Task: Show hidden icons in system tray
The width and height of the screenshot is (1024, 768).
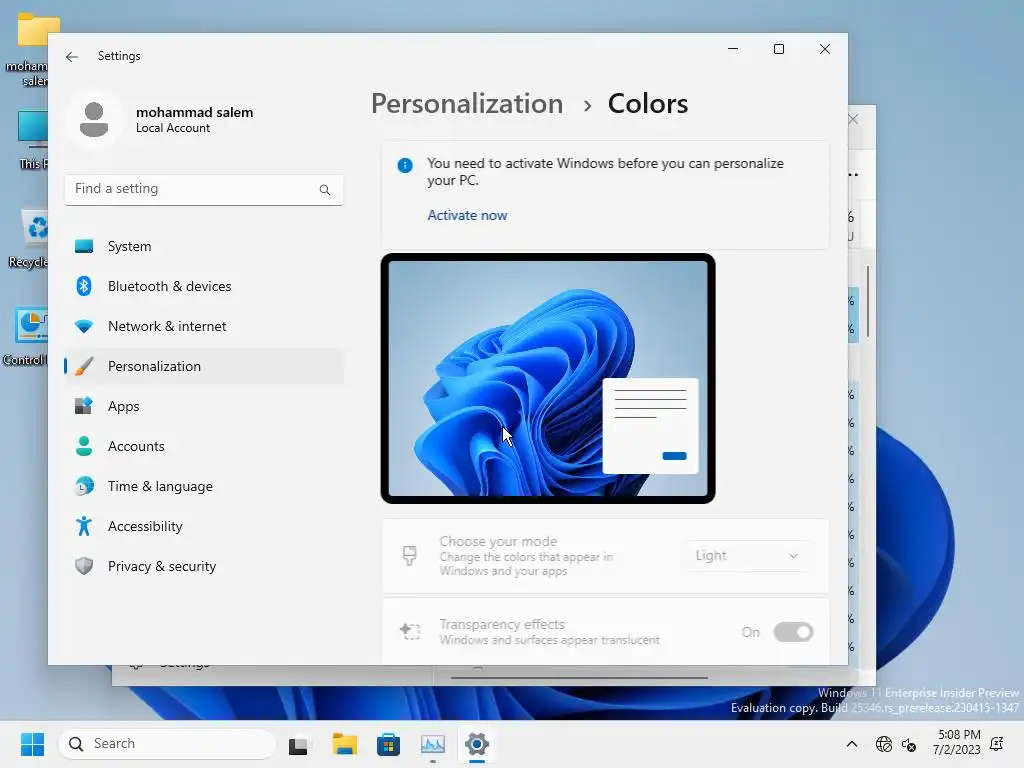Action: coord(852,744)
